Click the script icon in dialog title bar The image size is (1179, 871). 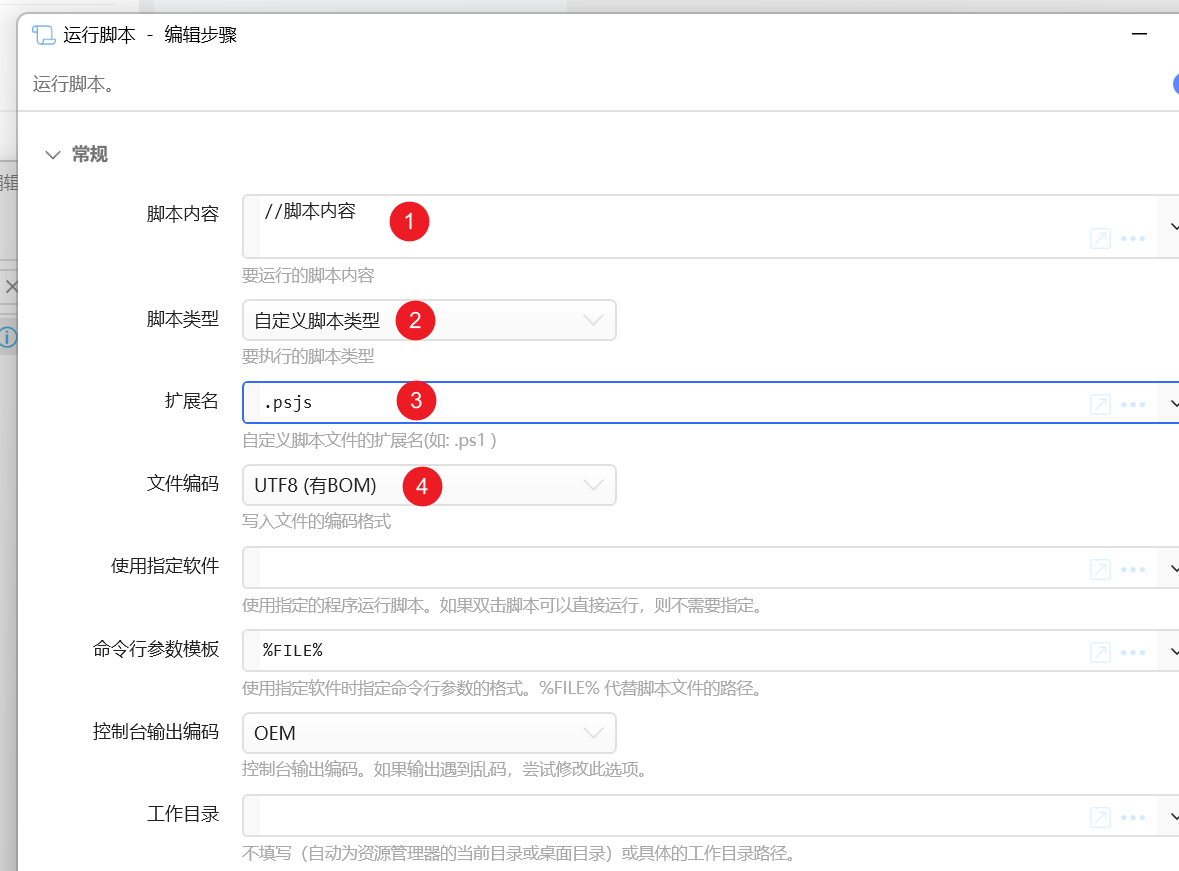coord(44,35)
